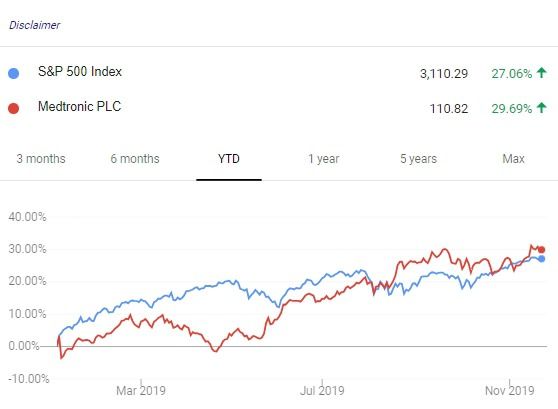This screenshot has height=409, width=558.
Task: Click the Medtronic price 110.82
Action: pyautogui.click(x=449, y=109)
